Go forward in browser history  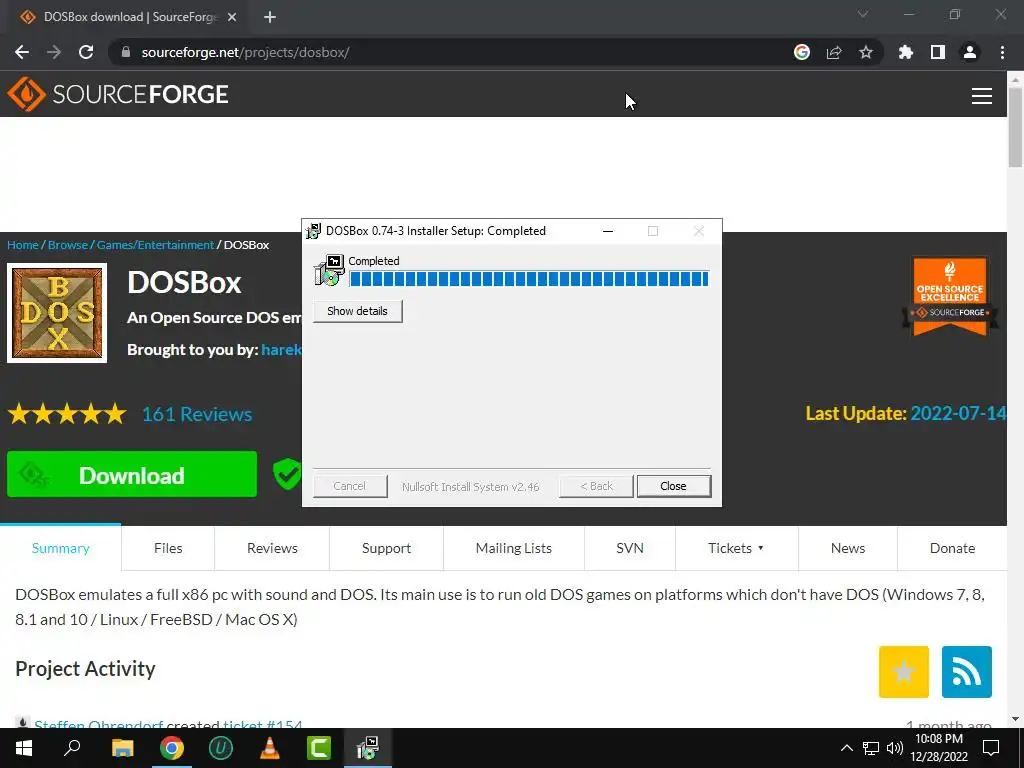point(54,52)
